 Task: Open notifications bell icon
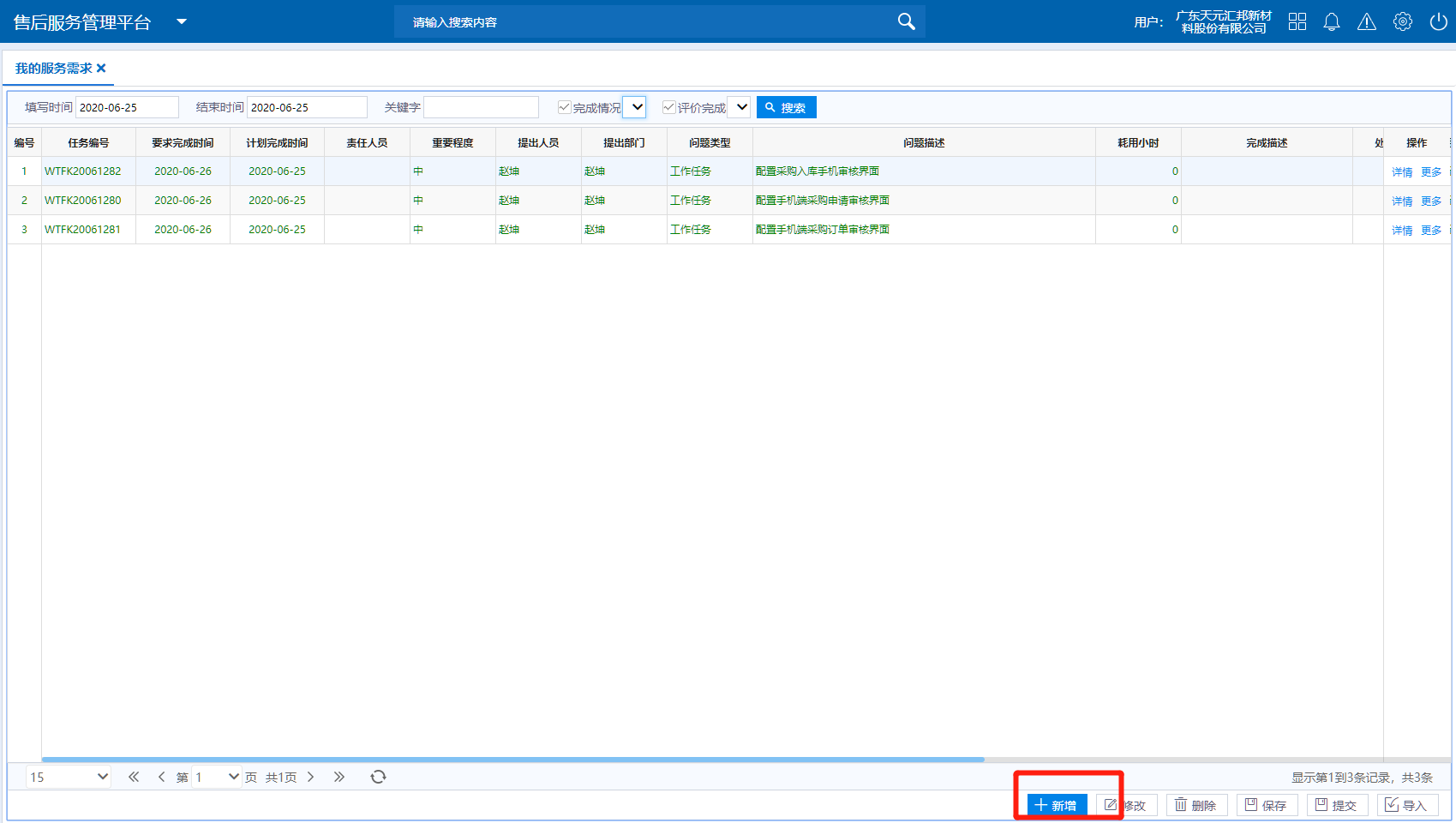coord(1332,21)
